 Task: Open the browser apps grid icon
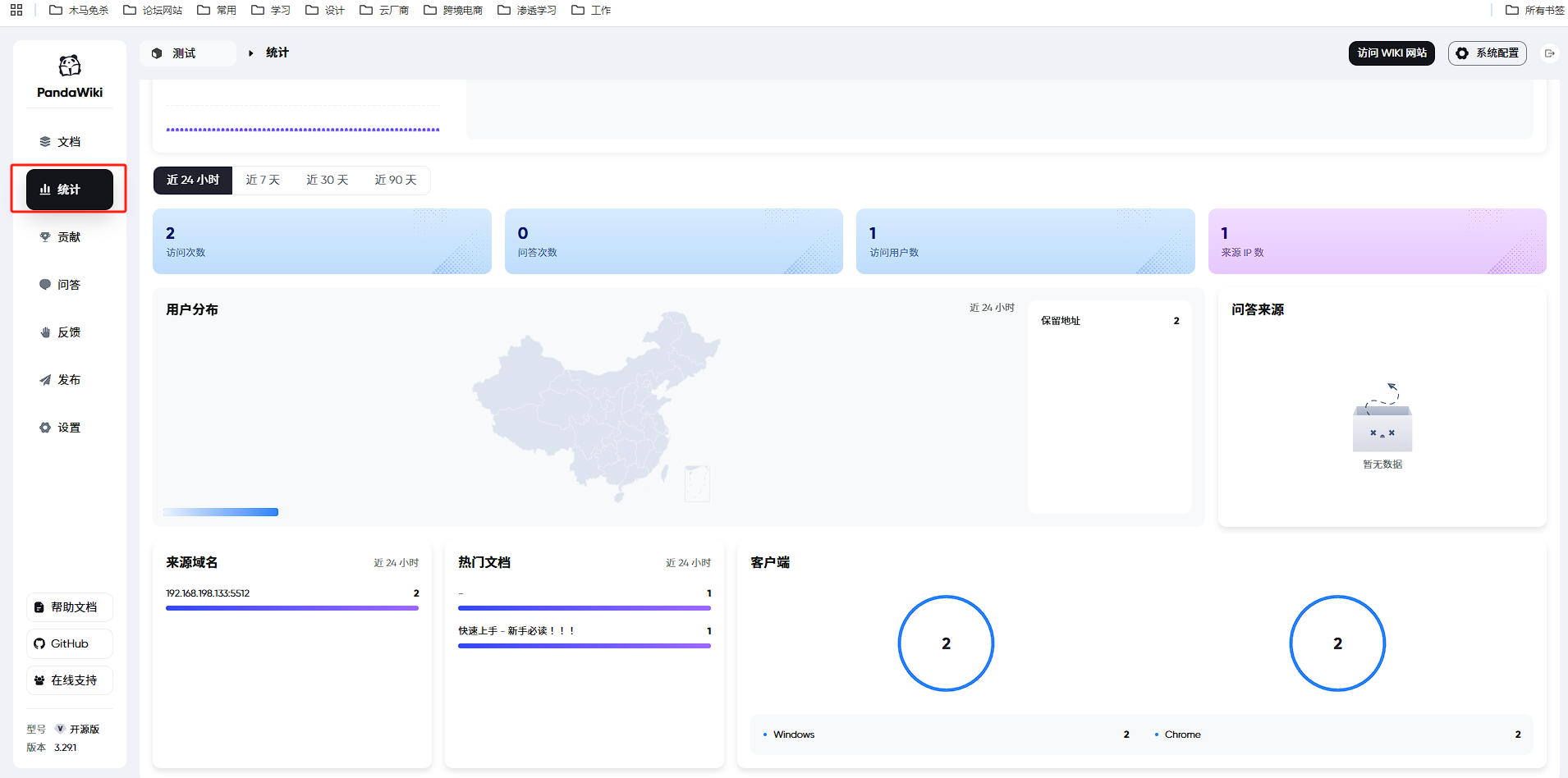(16, 10)
